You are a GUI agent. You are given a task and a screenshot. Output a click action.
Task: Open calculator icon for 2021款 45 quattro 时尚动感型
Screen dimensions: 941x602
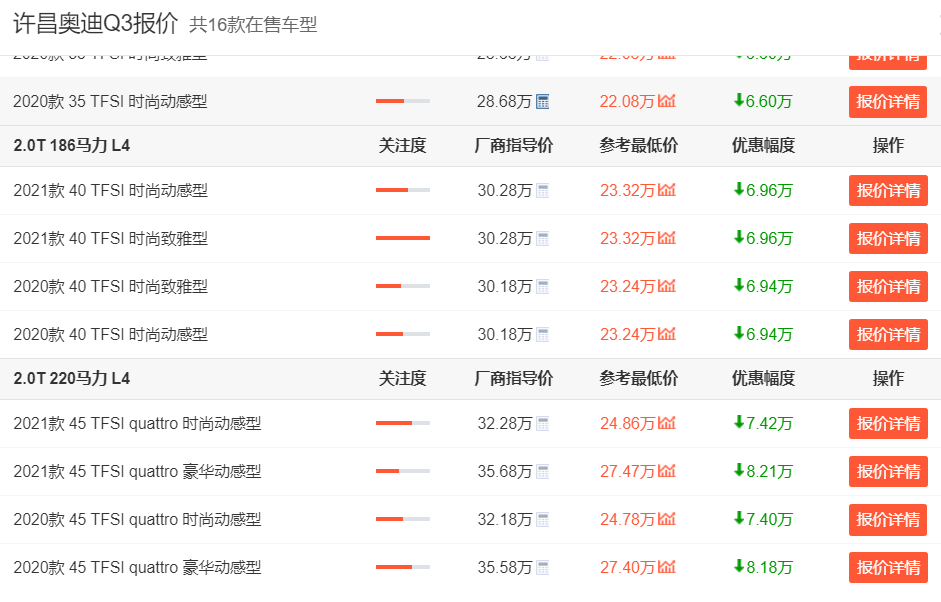543,424
